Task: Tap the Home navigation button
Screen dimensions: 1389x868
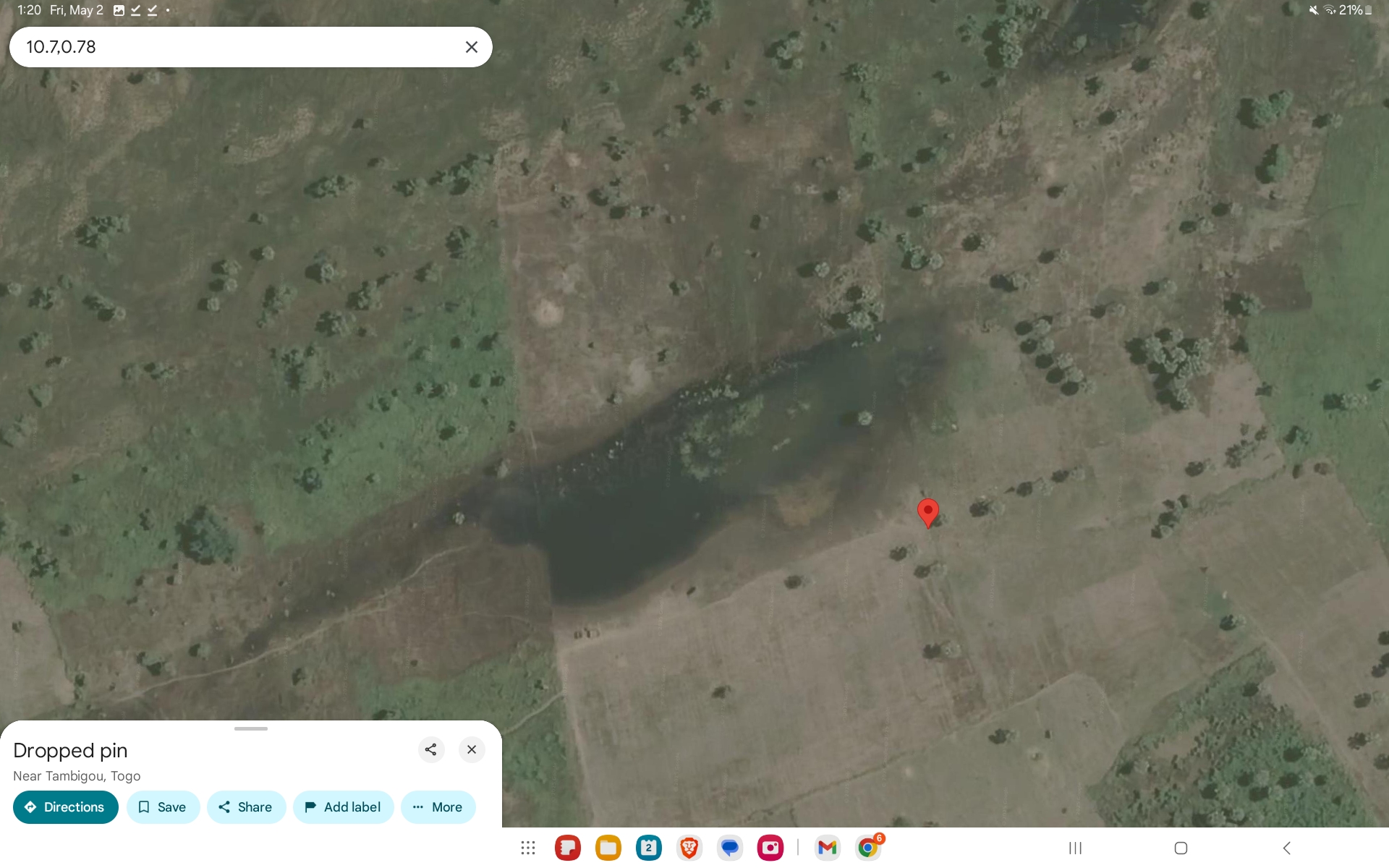Action: [x=1181, y=848]
